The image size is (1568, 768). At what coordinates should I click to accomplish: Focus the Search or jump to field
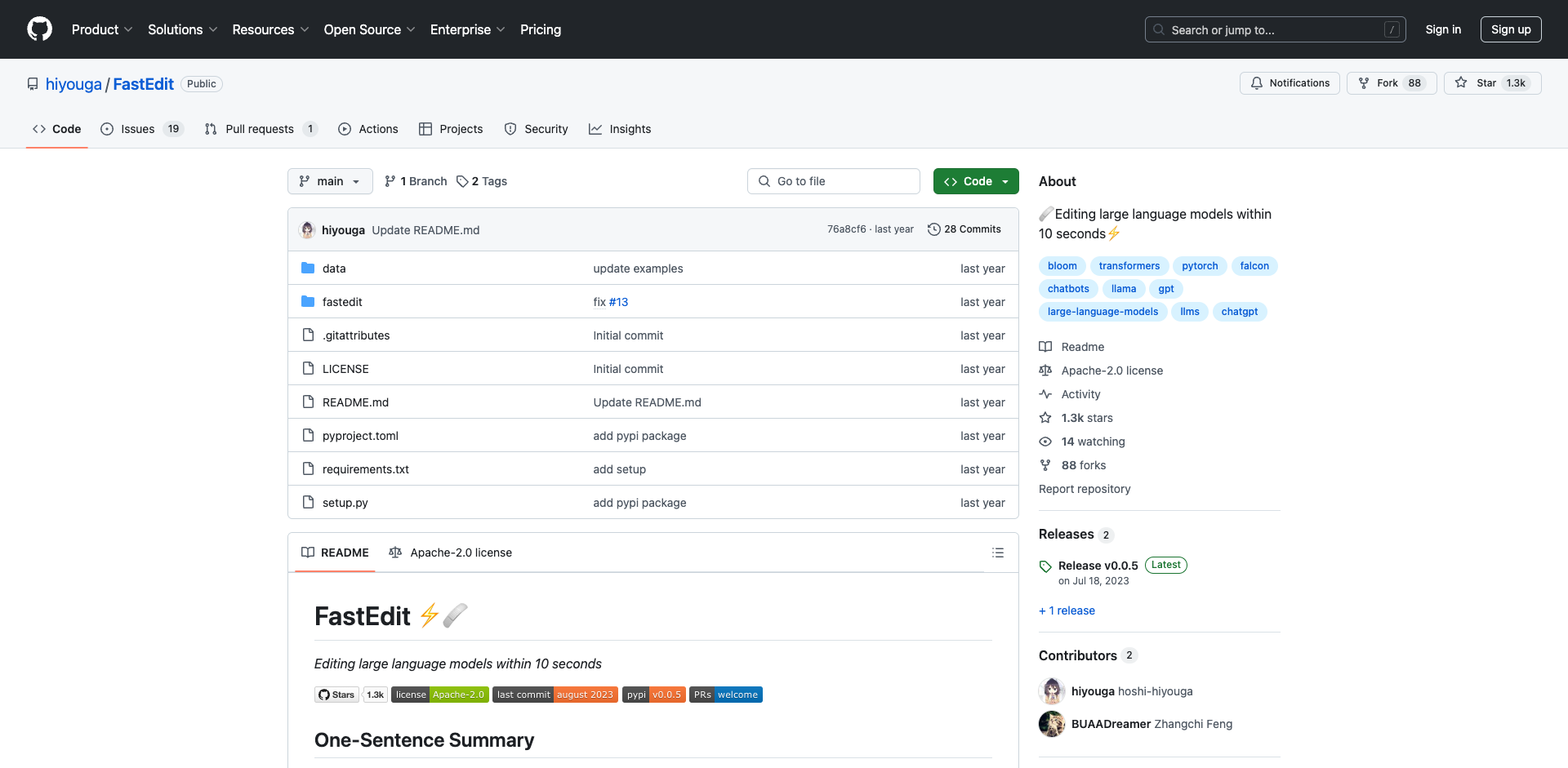coord(1276,29)
